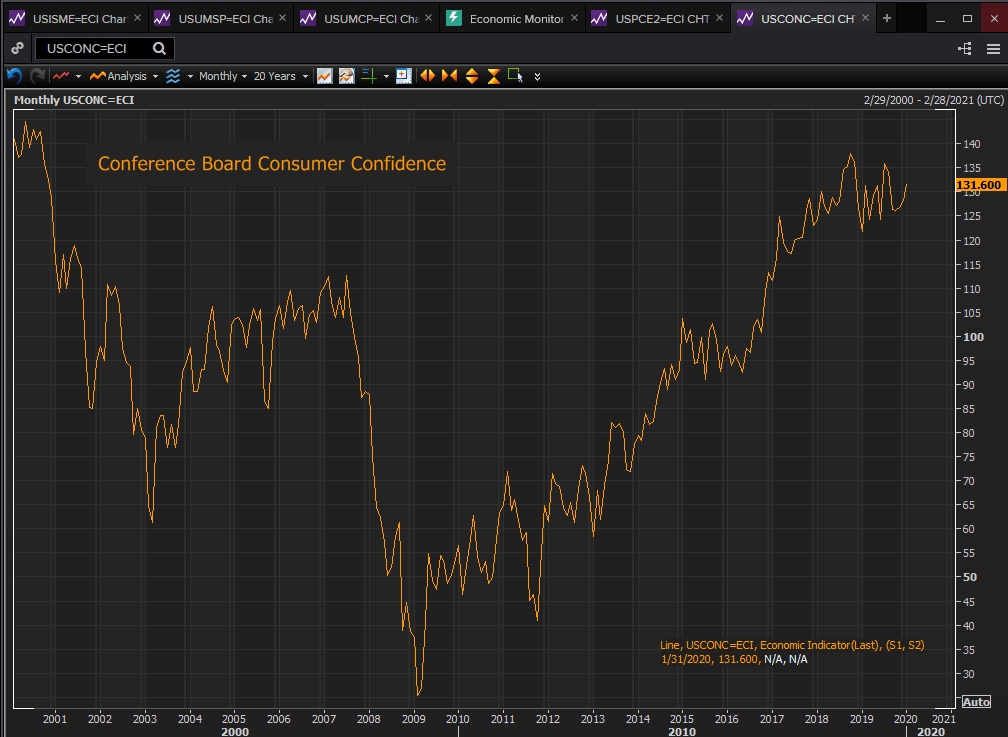Toggle the green crosshair tool
This screenshot has height=737, width=1008.
point(369,76)
